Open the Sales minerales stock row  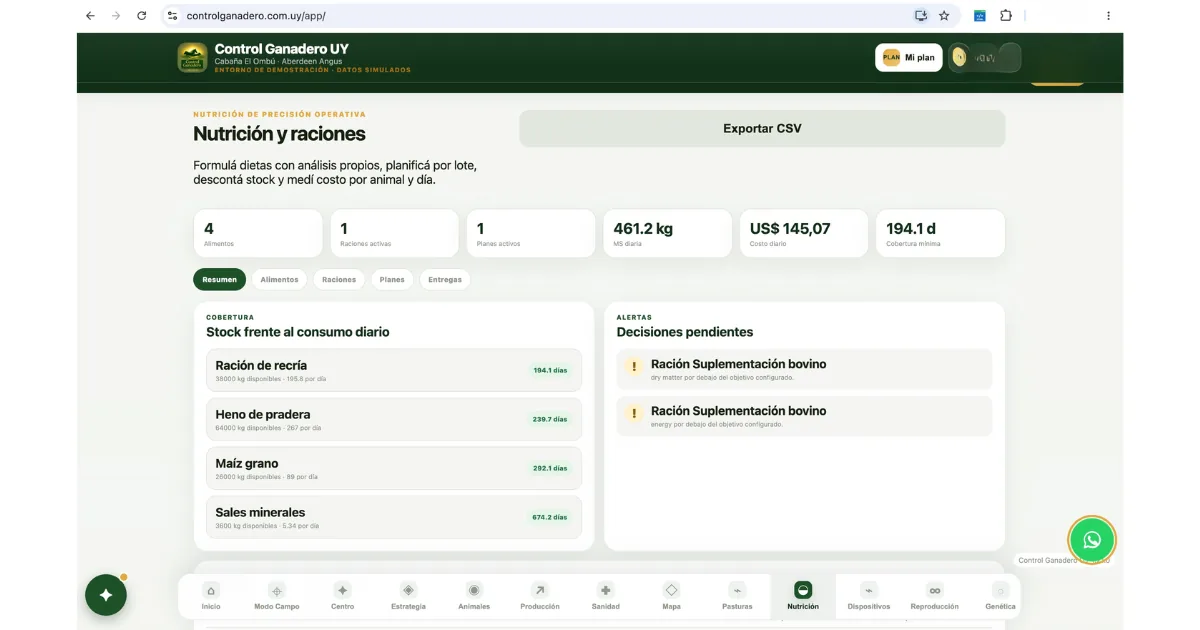(x=394, y=517)
